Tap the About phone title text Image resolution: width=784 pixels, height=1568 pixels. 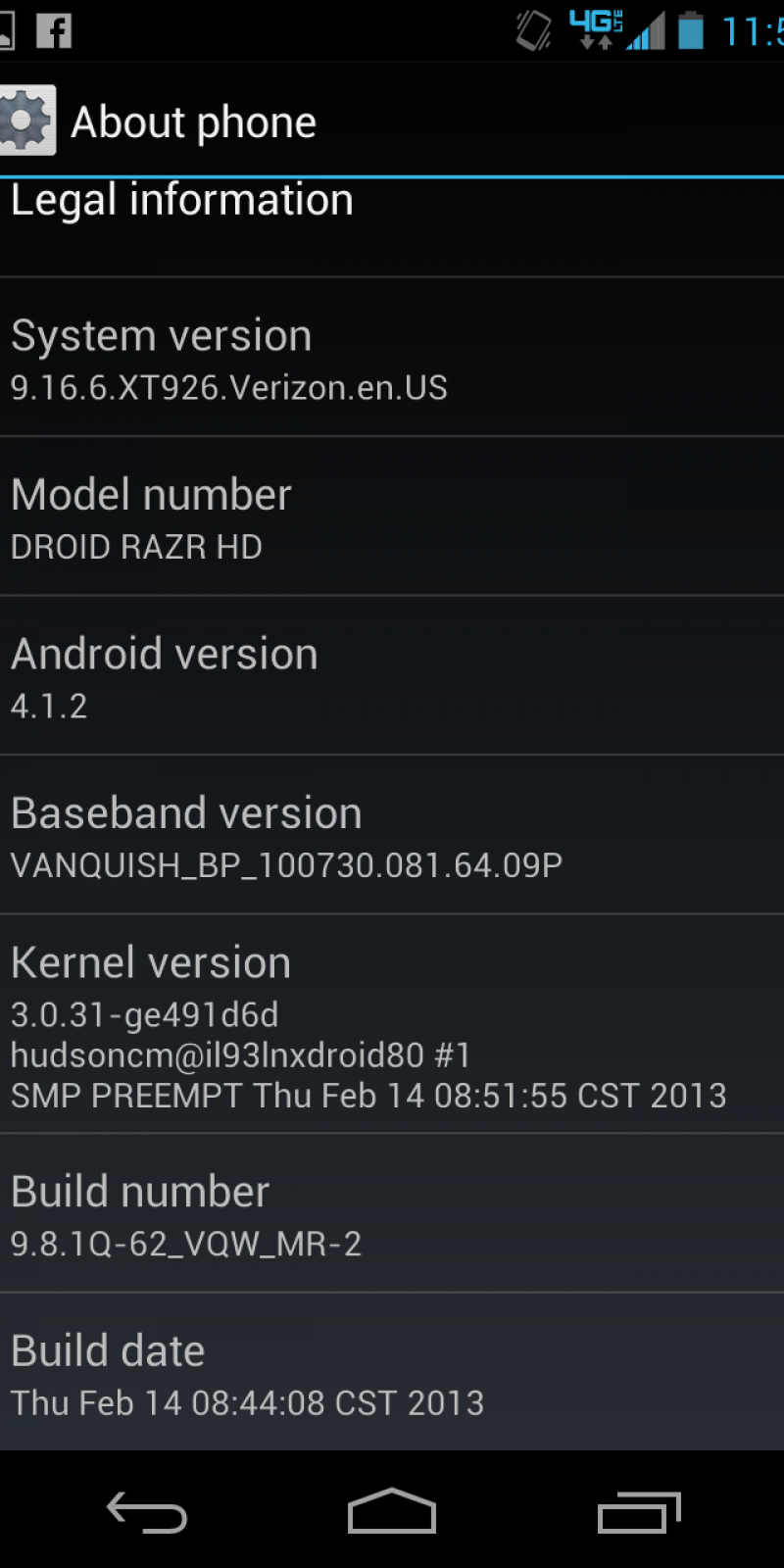click(194, 123)
